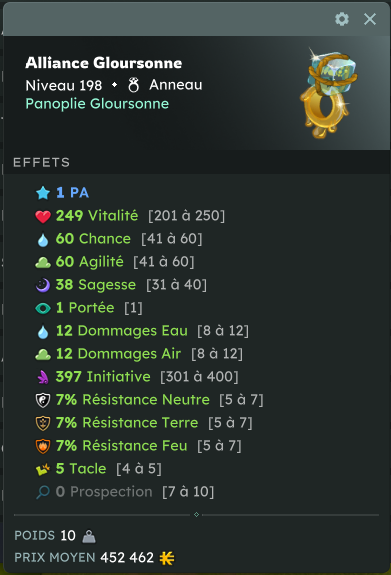Click the Alliance Gloursonne item name
This screenshot has width=391, height=575.
[x=103, y=63]
